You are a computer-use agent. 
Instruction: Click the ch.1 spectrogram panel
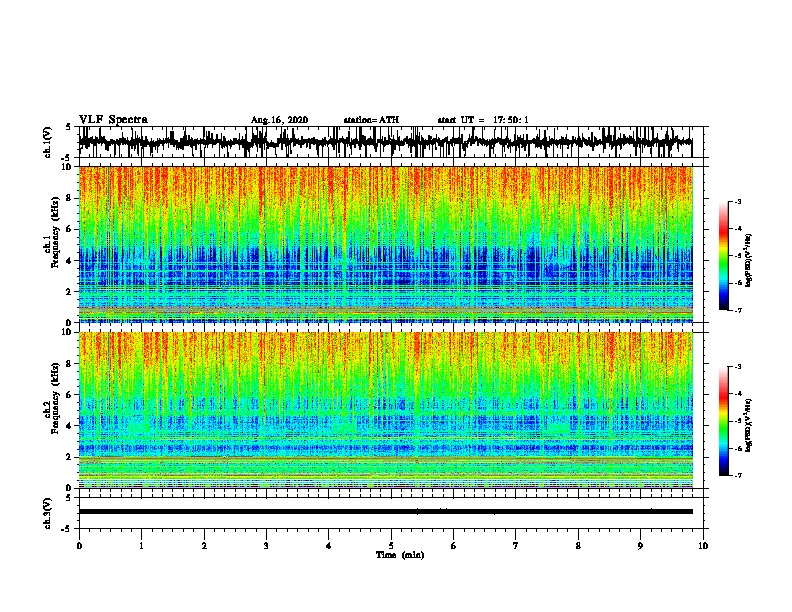coord(385,244)
